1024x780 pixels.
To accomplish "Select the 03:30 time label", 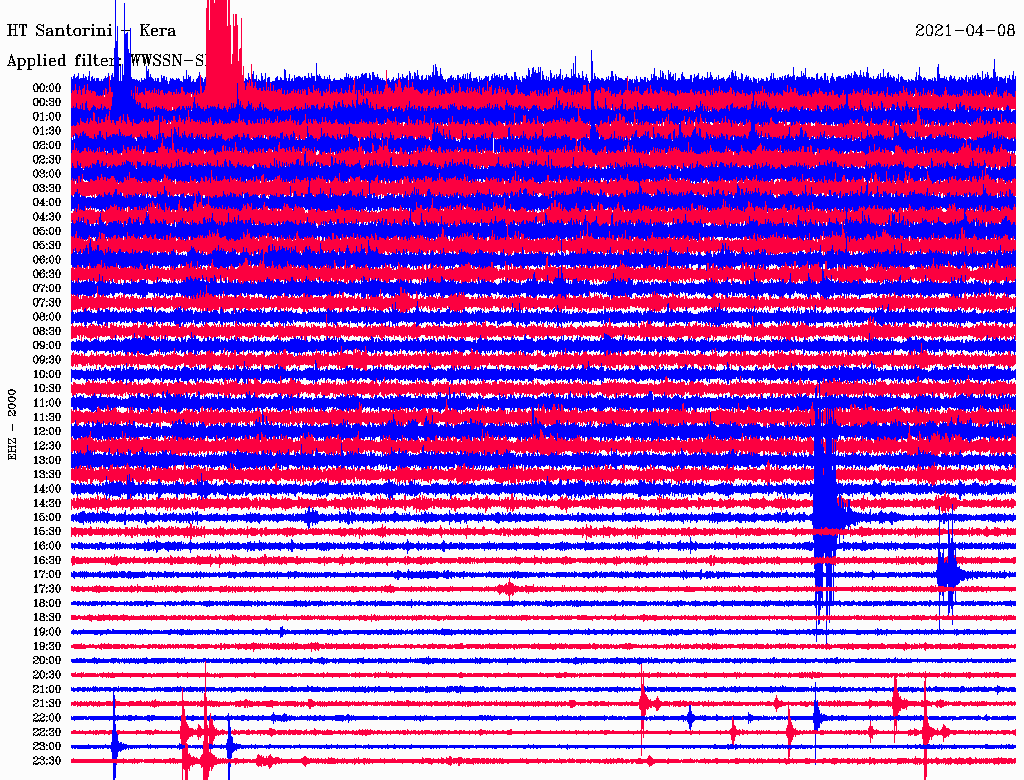I will coord(47,188).
